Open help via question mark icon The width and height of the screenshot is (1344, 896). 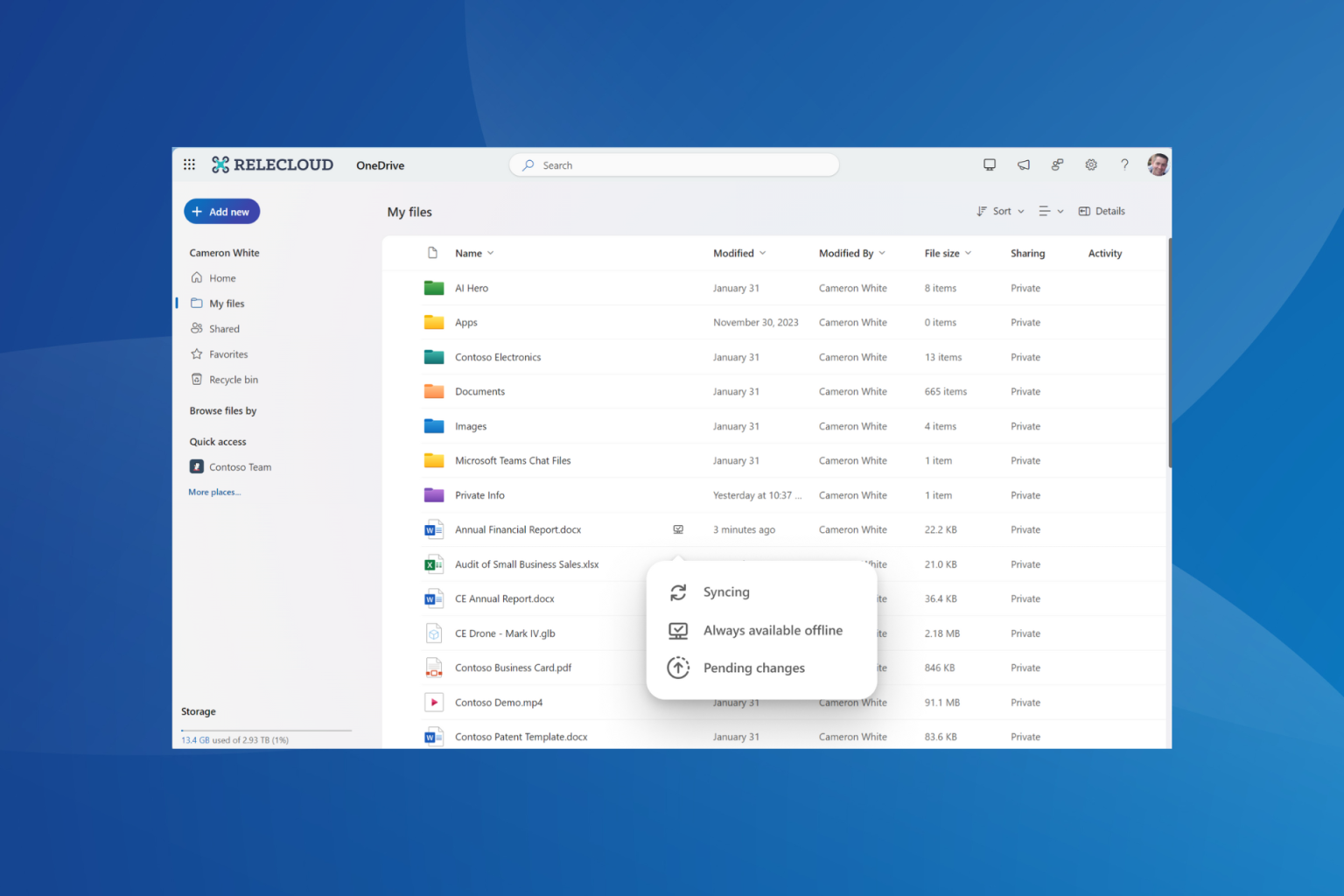[1125, 164]
